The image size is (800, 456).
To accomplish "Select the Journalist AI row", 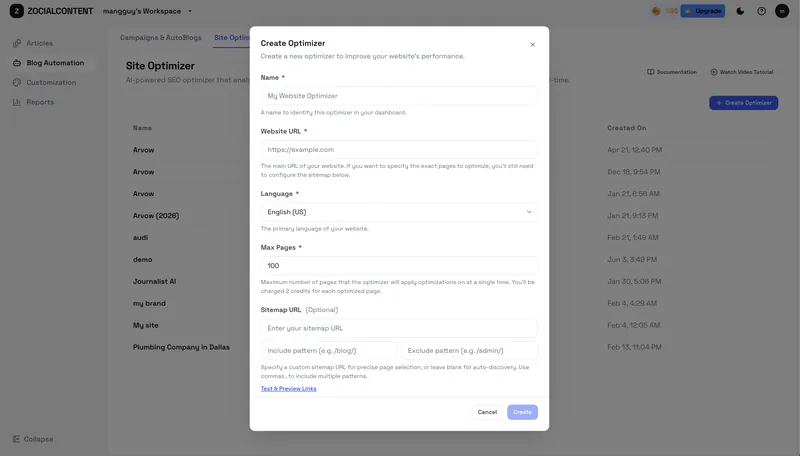I will pos(155,282).
